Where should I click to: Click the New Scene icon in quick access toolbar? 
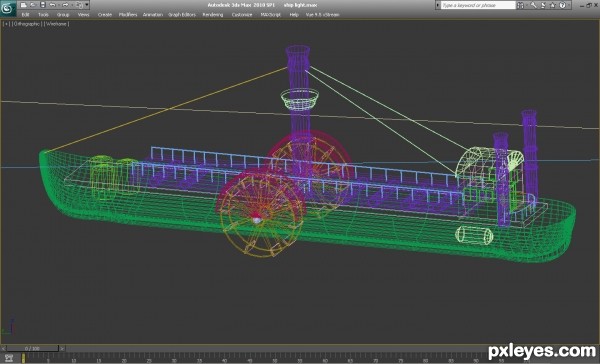[x=23, y=5]
